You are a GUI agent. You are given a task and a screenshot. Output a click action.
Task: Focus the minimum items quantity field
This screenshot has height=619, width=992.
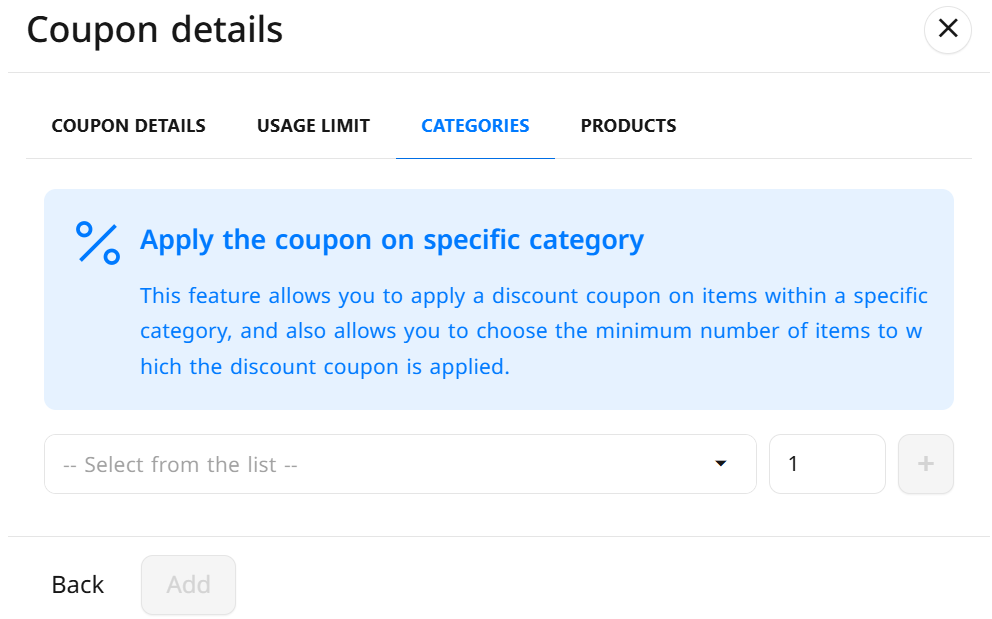click(827, 464)
